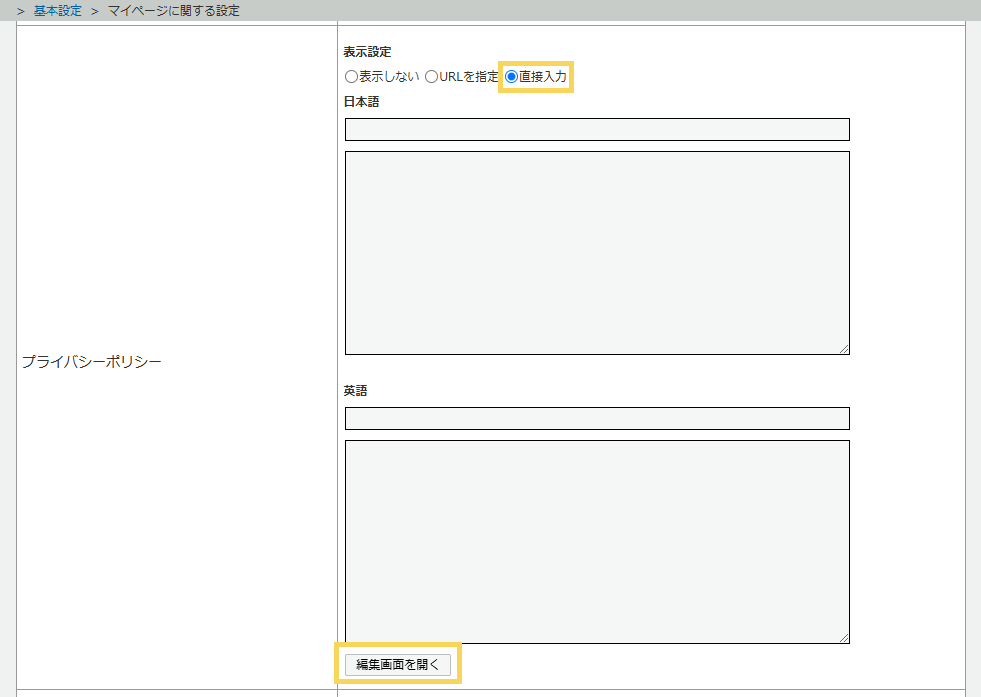This screenshot has width=981, height=697.
Task: Click the 表示設定 heading
Action: [367, 52]
